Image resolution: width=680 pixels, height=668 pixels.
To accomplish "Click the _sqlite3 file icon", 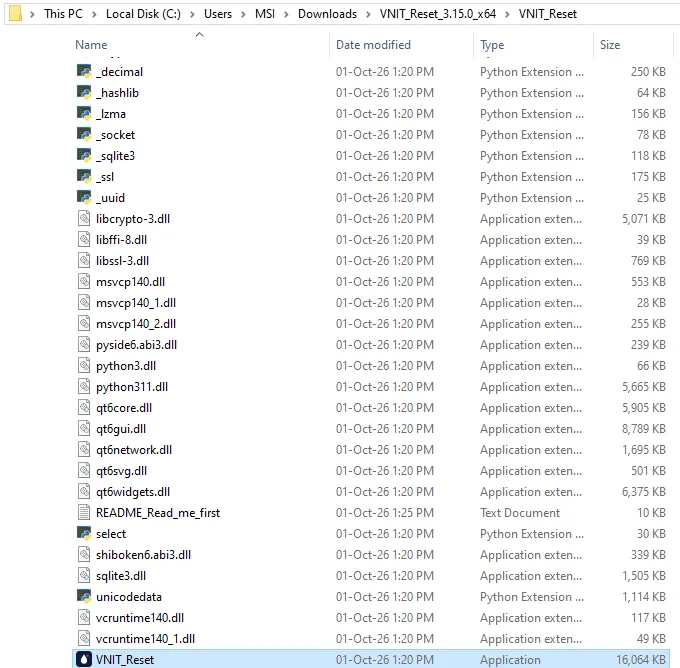I will 84,156.
